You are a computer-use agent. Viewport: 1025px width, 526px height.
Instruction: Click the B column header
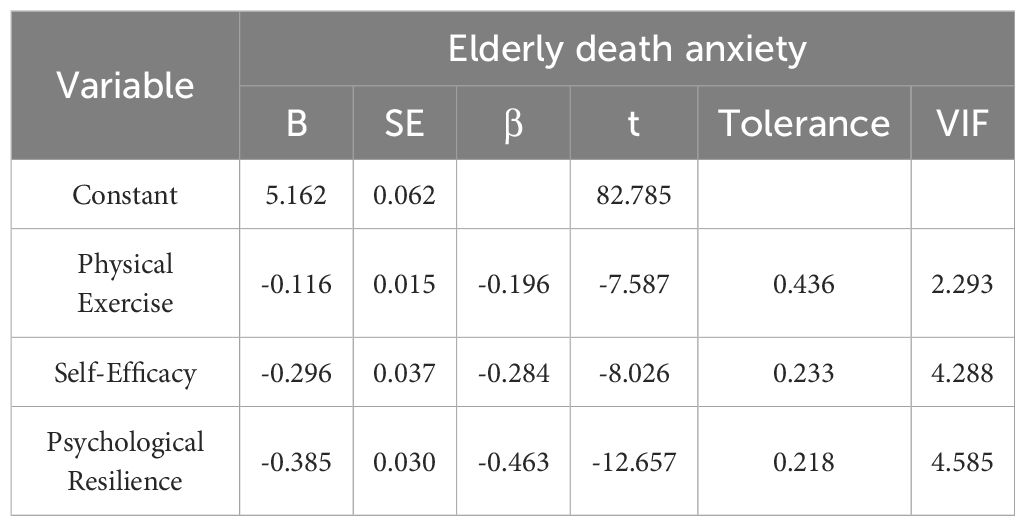296,124
